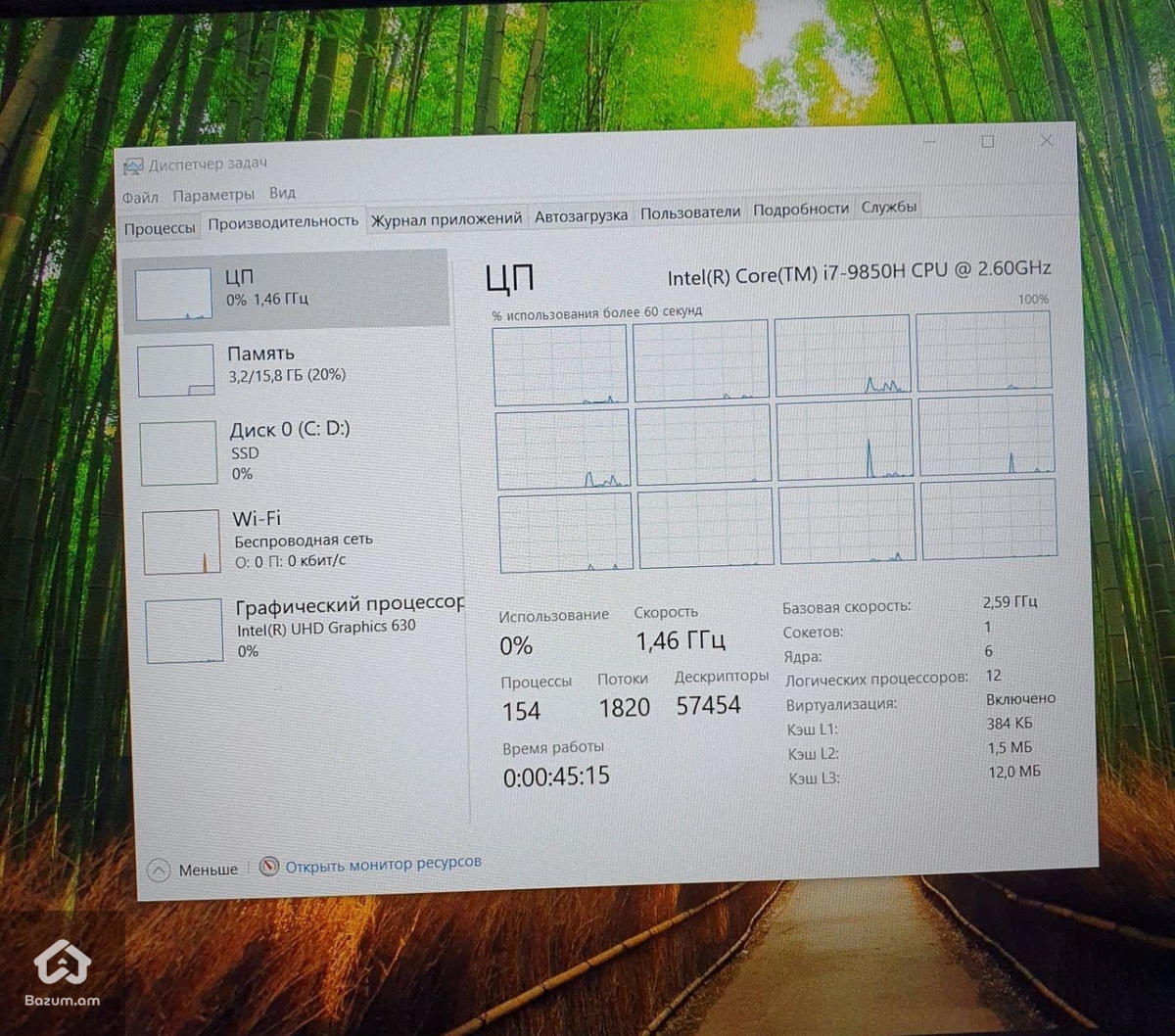Open the Службы tab

[889, 207]
